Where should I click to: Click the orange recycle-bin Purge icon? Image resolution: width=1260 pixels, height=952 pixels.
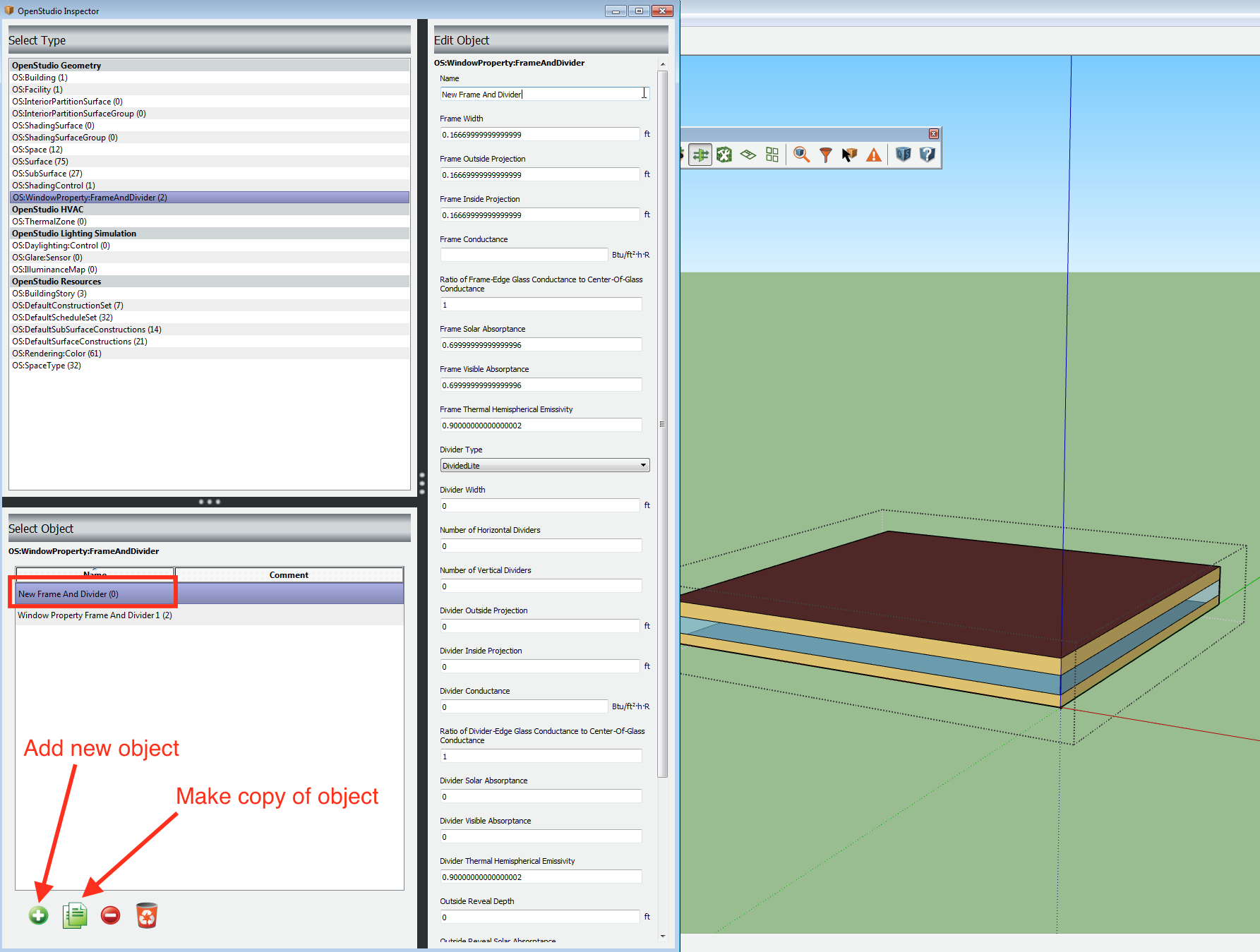pyautogui.click(x=146, y=915)
